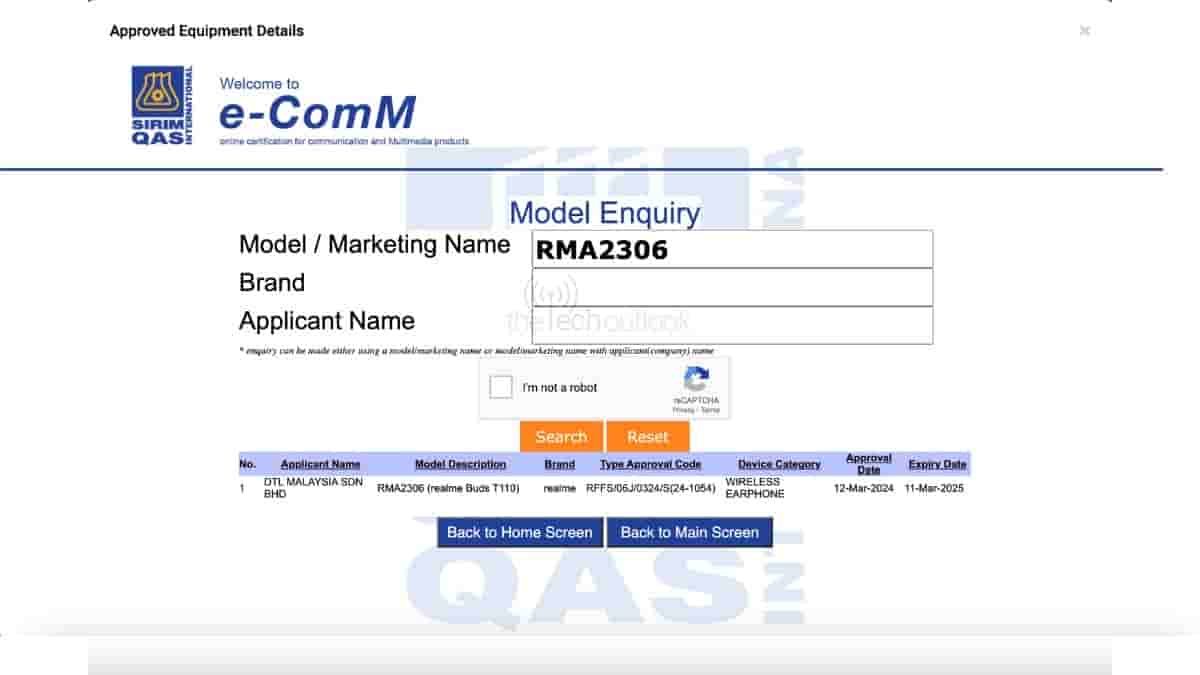Click the Device Category column header
Screen dimensions: 1200x675
779,464
